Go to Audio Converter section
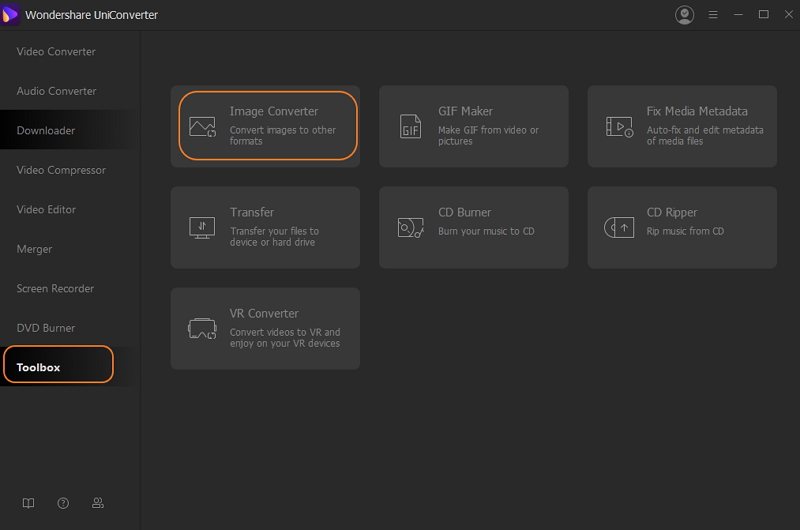The width and height of the screenshot is (800, 530). click(x=56, y=91)
